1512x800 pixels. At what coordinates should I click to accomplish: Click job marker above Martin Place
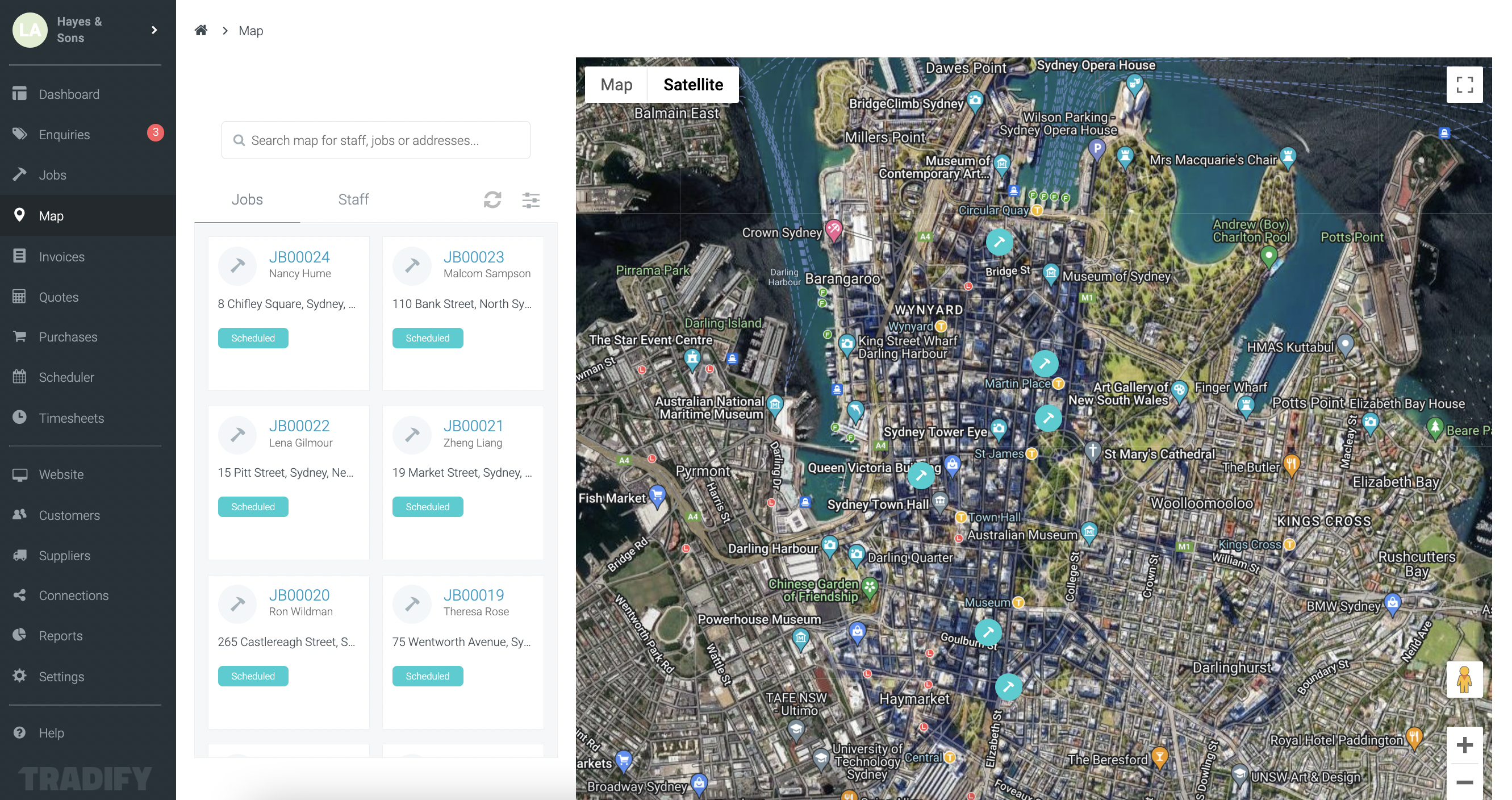point(1045,363)
